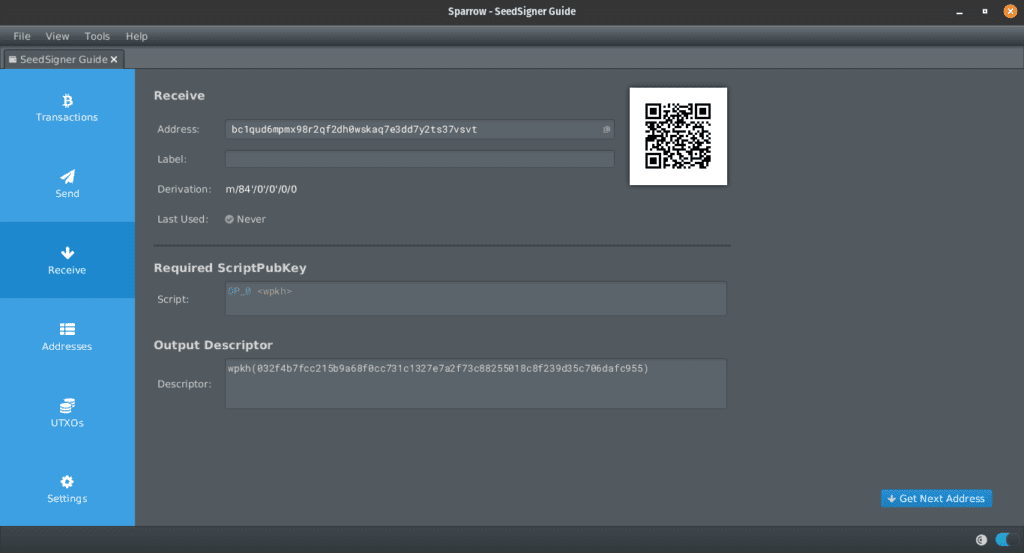The width and height of the screenshot is (1024, 553).
Task: Copy the receive address with the copy icon
Action: point(607,129)
